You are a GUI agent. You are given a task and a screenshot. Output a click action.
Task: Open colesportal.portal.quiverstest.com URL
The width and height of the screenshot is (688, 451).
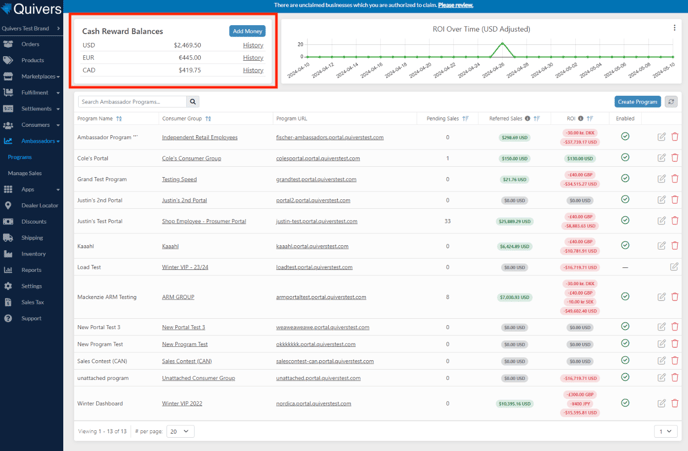[x=318, y=158]
